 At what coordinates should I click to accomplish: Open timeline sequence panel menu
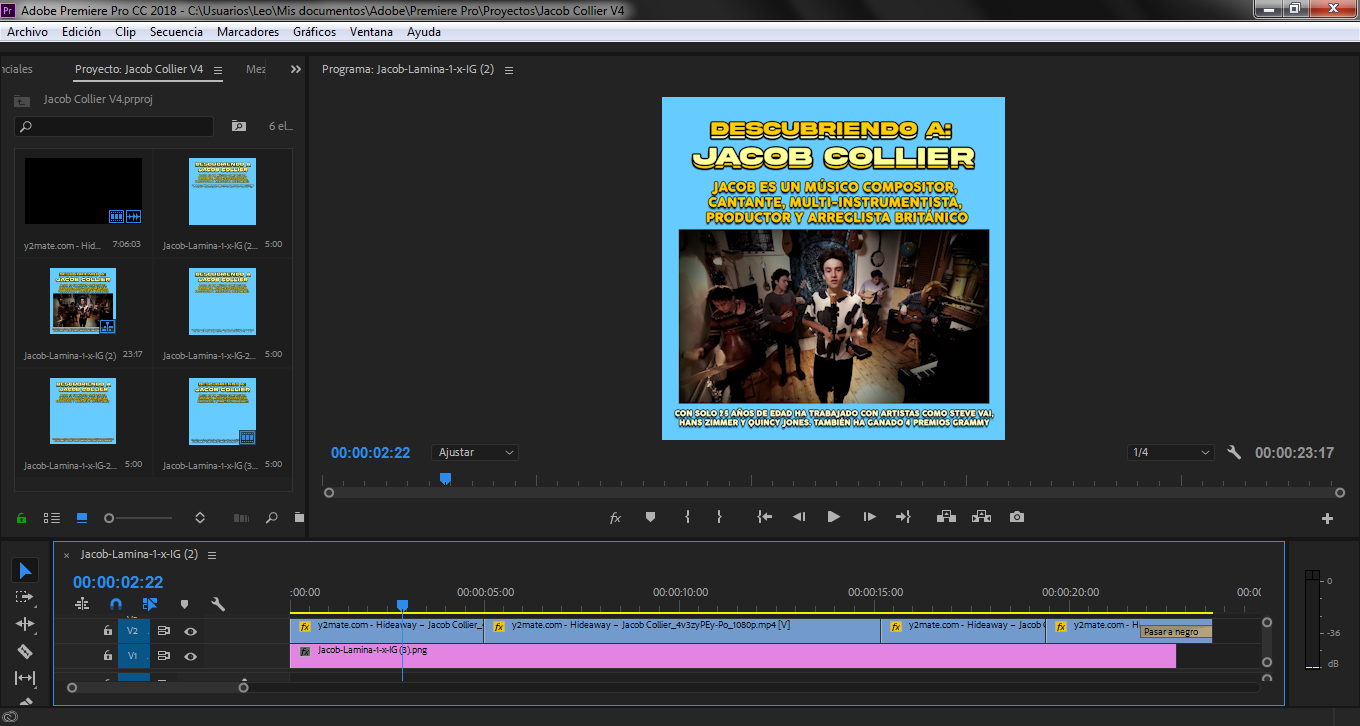coord(212,555)
